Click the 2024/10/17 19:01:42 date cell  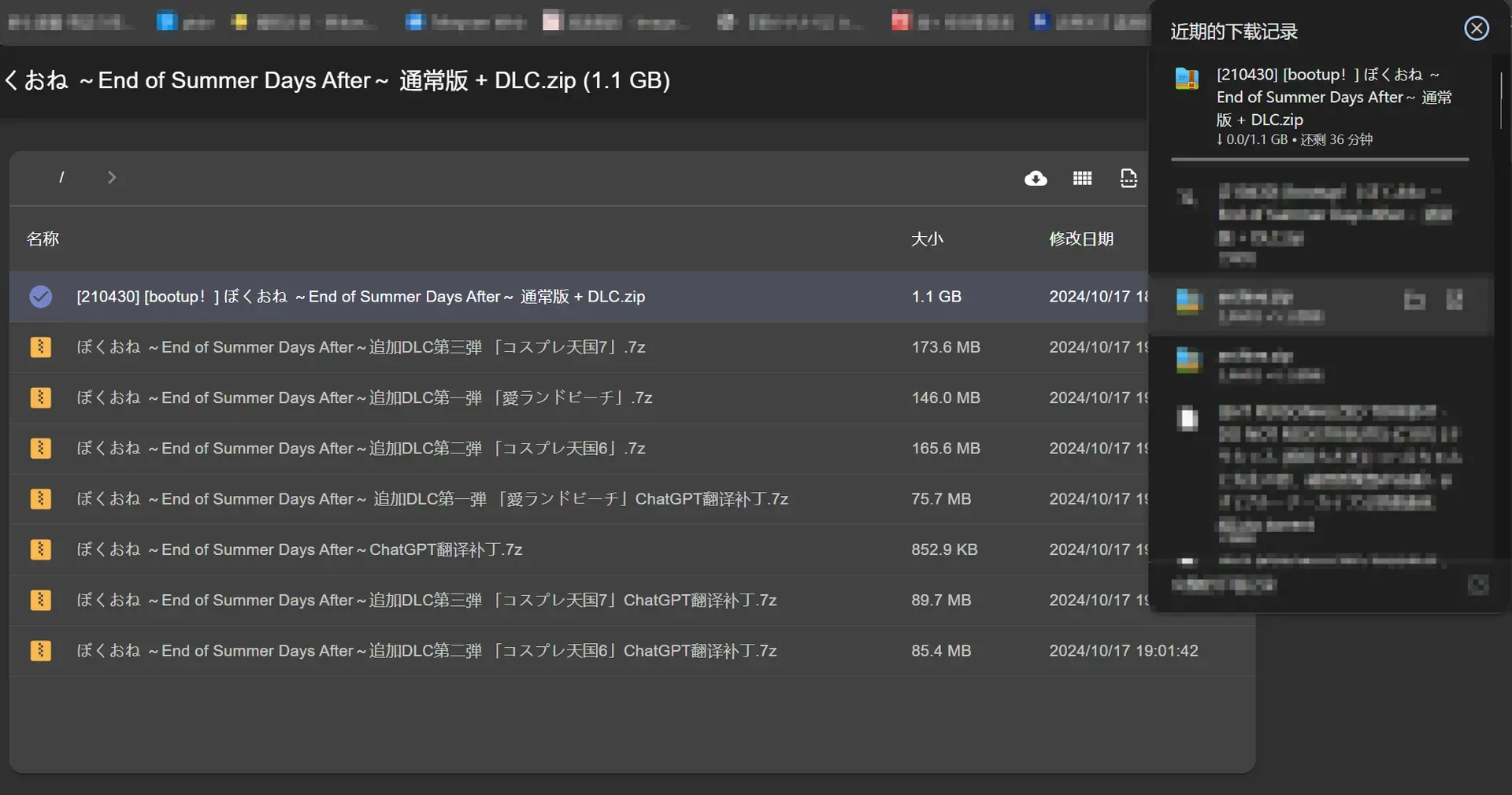(x=1124, y=651)
